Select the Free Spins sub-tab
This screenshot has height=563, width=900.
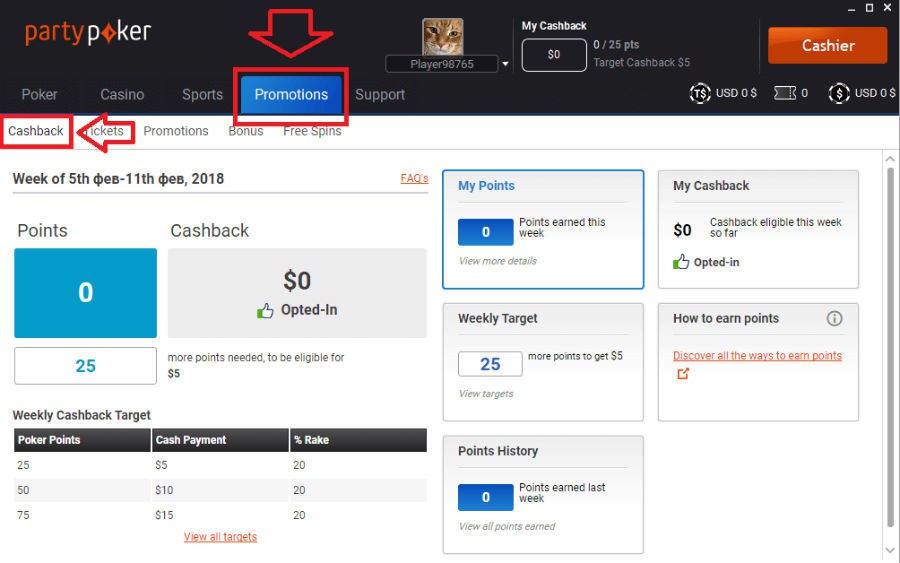point(312,131)
